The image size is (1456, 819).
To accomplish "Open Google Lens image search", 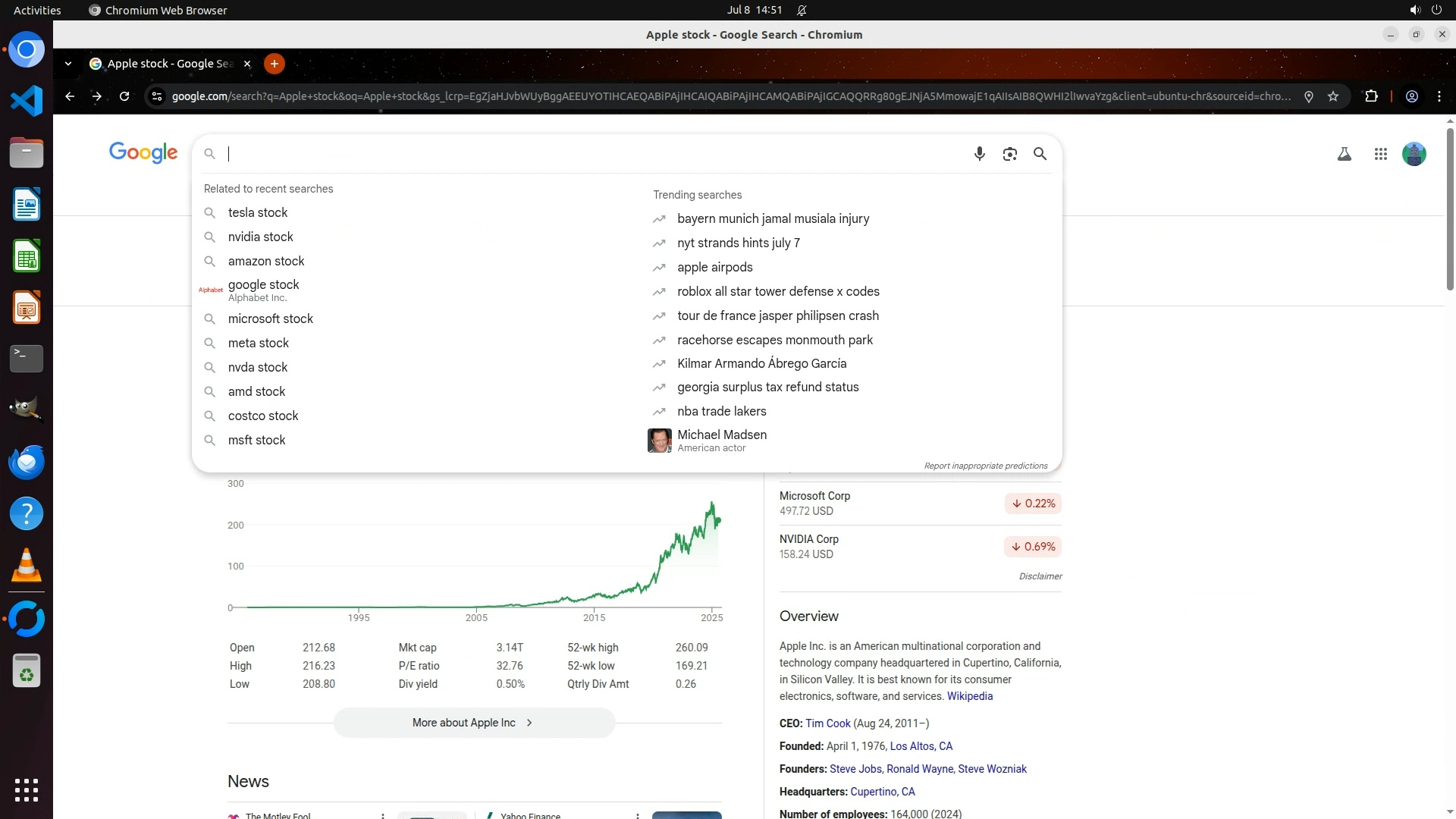I will click(x=1009, y=154).
